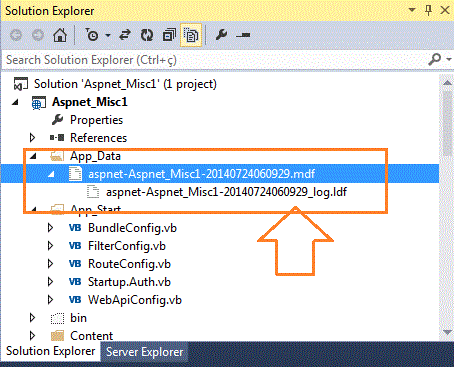Expand the References node
This screenshot has height=367, width=454.
[32, 138]
